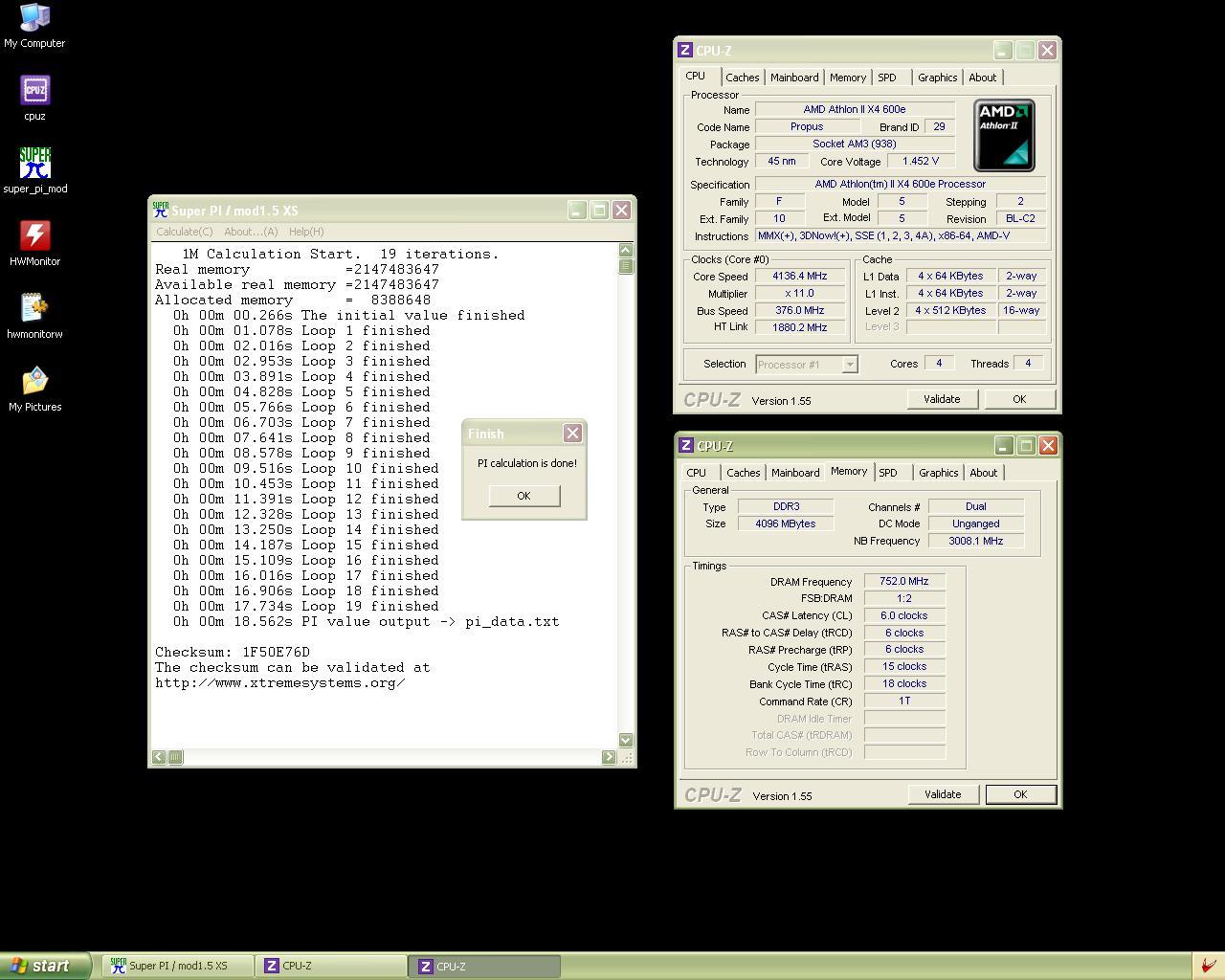
Task: Open About...(A) menu in Super PI
Action: [251, 232]
